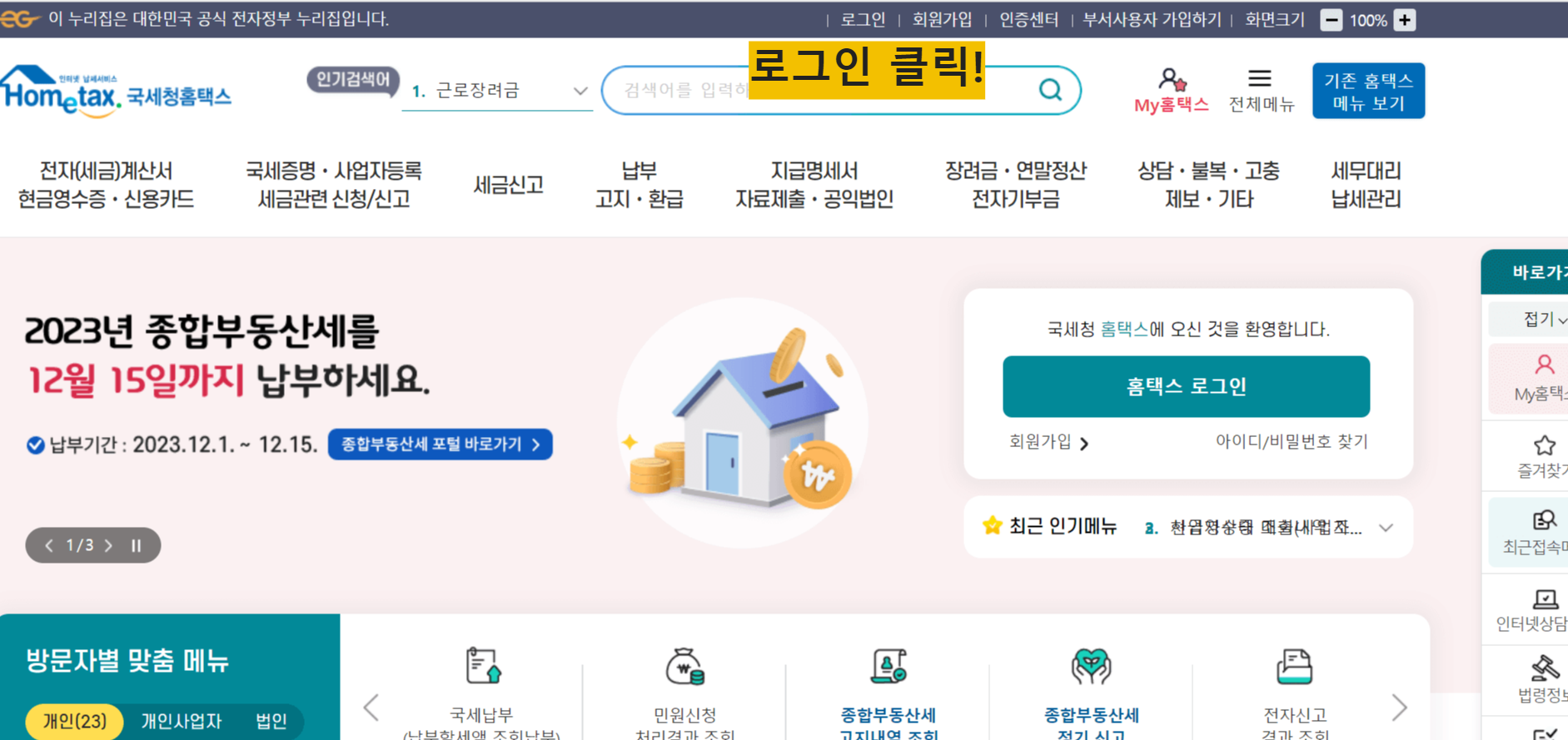Expand the 인기검색어 근로장려금 dropdown
1568x740 pixels.
580,91
